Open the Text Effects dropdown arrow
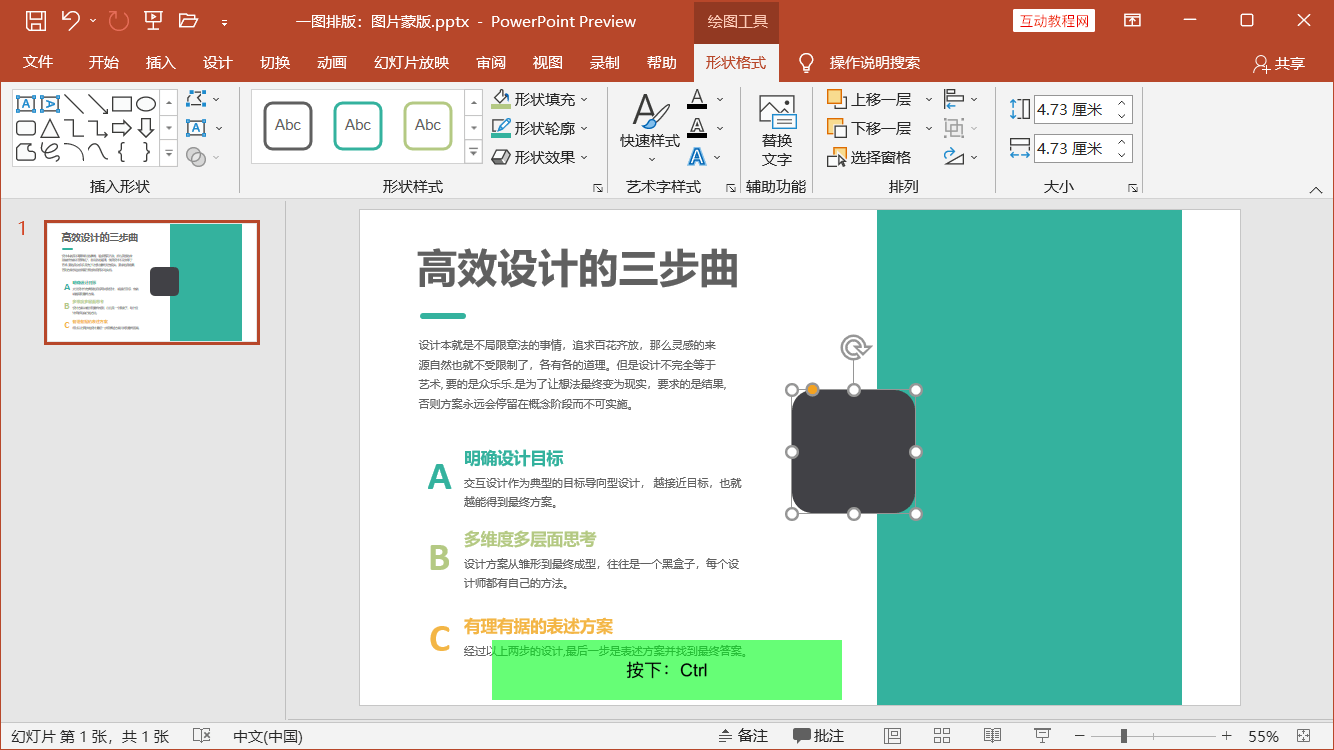 tap(719, 157)
